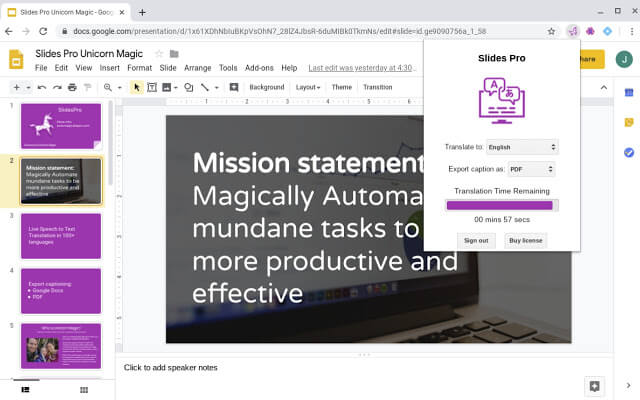Expand the side panel arrow
Image resolution: width=640 pixels, height=400 pixels.
(628, 385)
